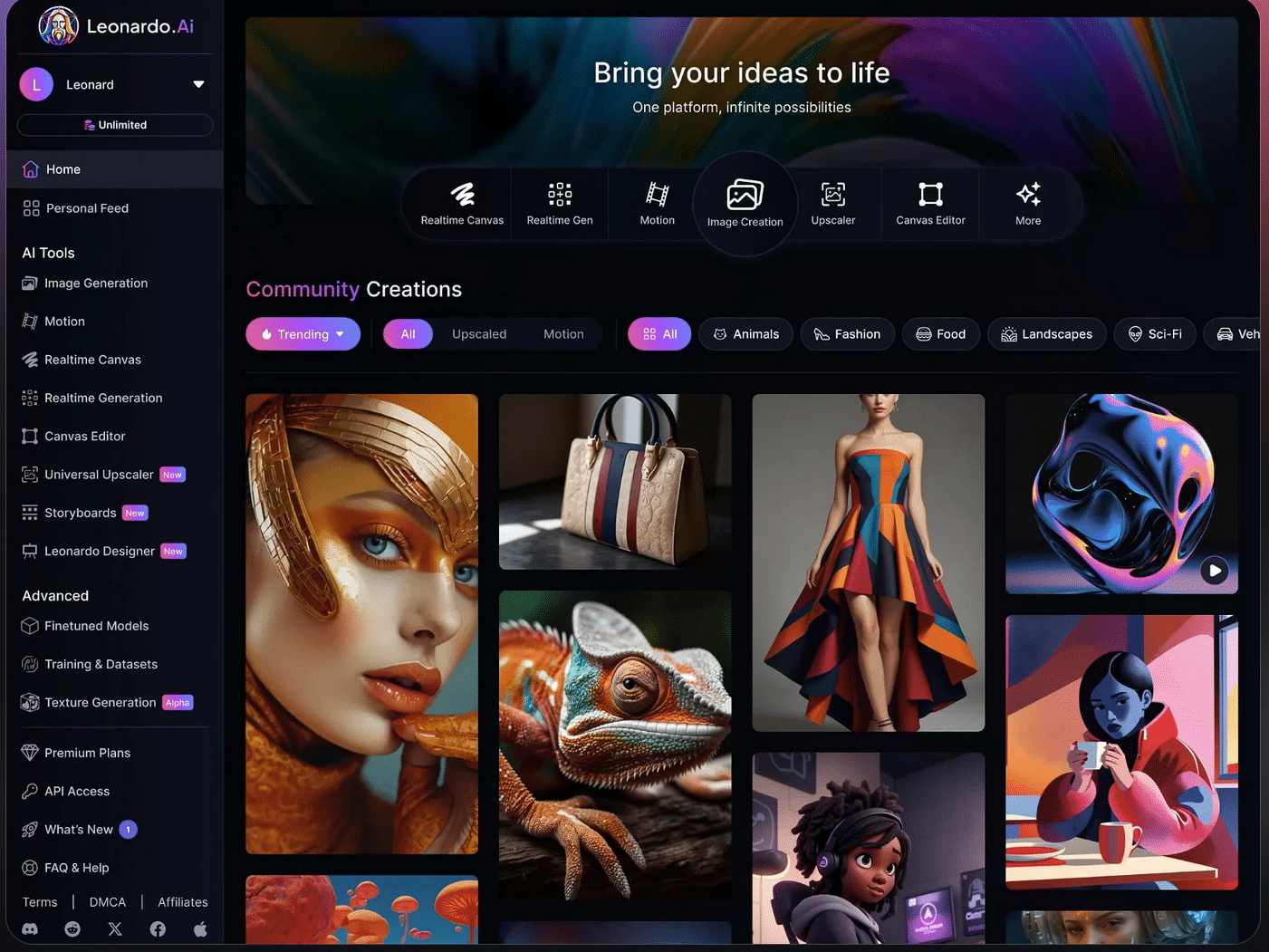1269x952 pixels.
Task: Open the Discord link icon
Action: click(30, 928)
